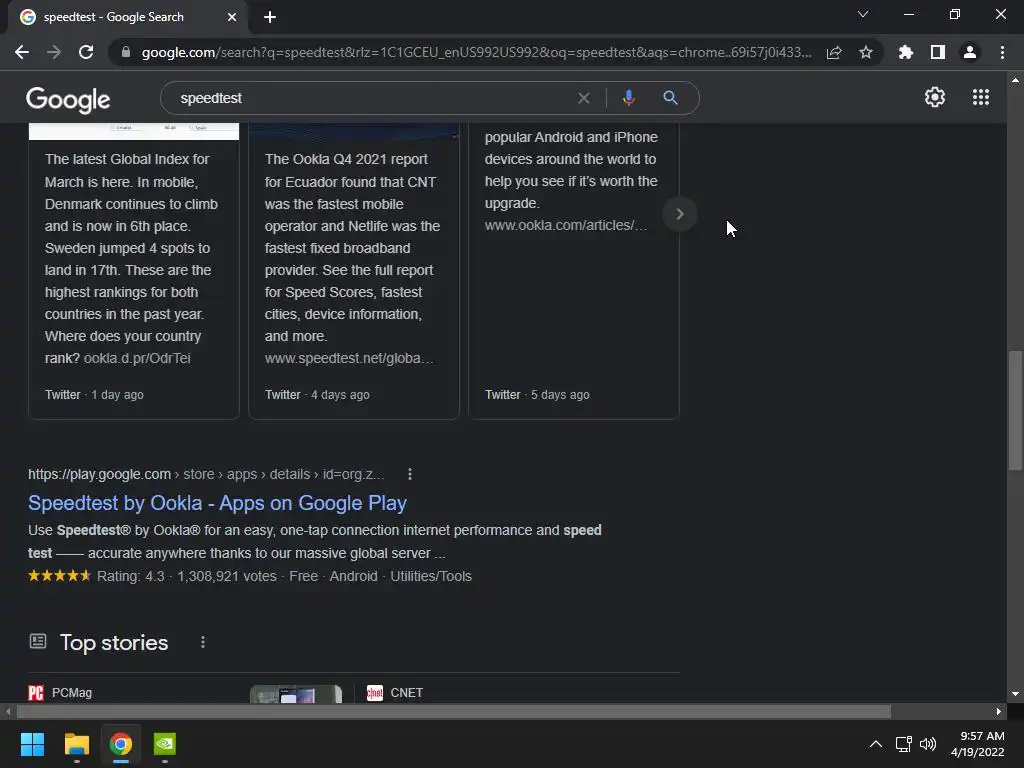Click the scroll down arrow
This screenshot has width=1024, height=768.
pyautogui.click(x=1015, y=694)
